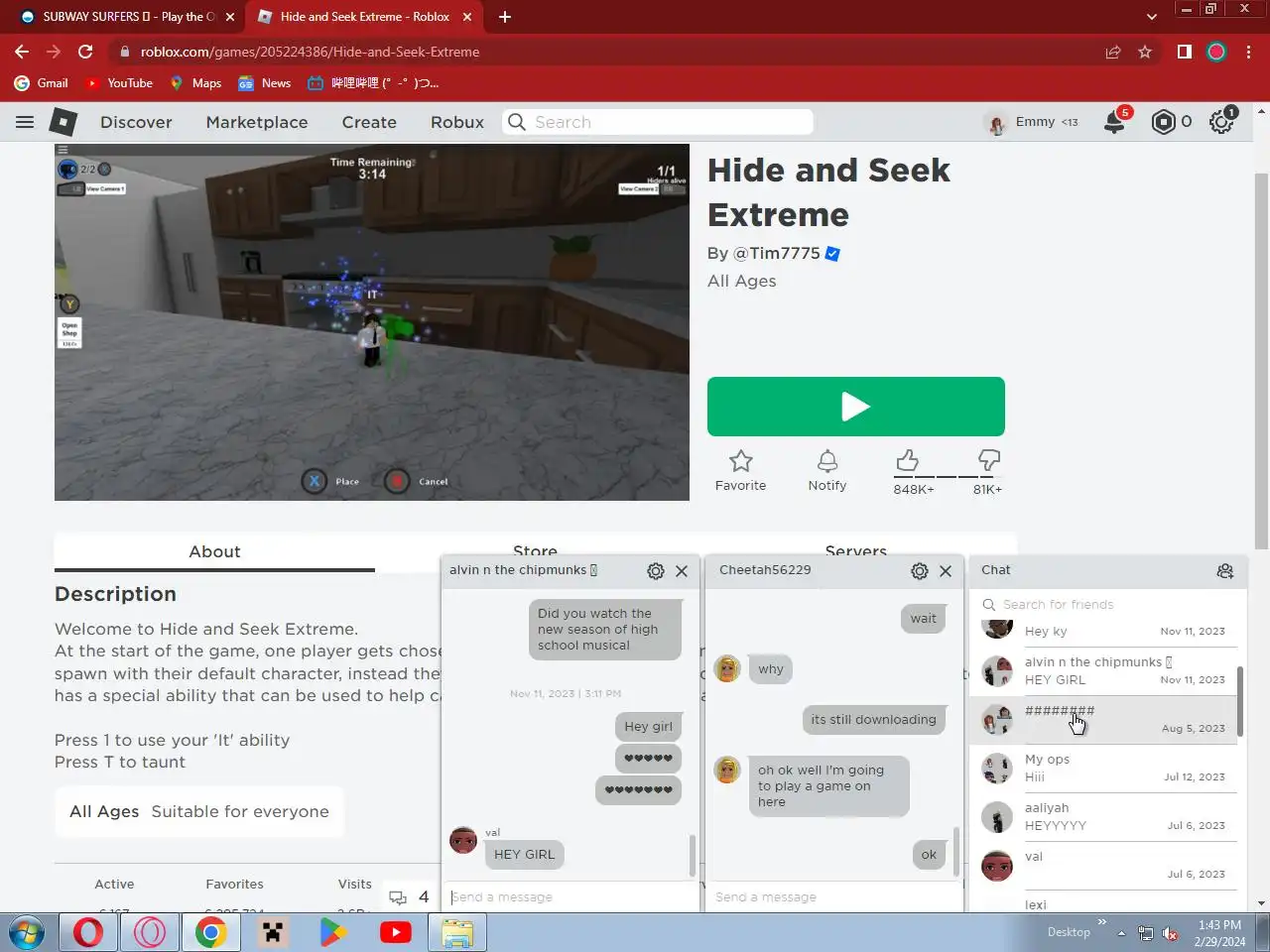This screenshot has height=952, width=1270.
Task: Open the Maps bookmark
Action: coord(195,83)
